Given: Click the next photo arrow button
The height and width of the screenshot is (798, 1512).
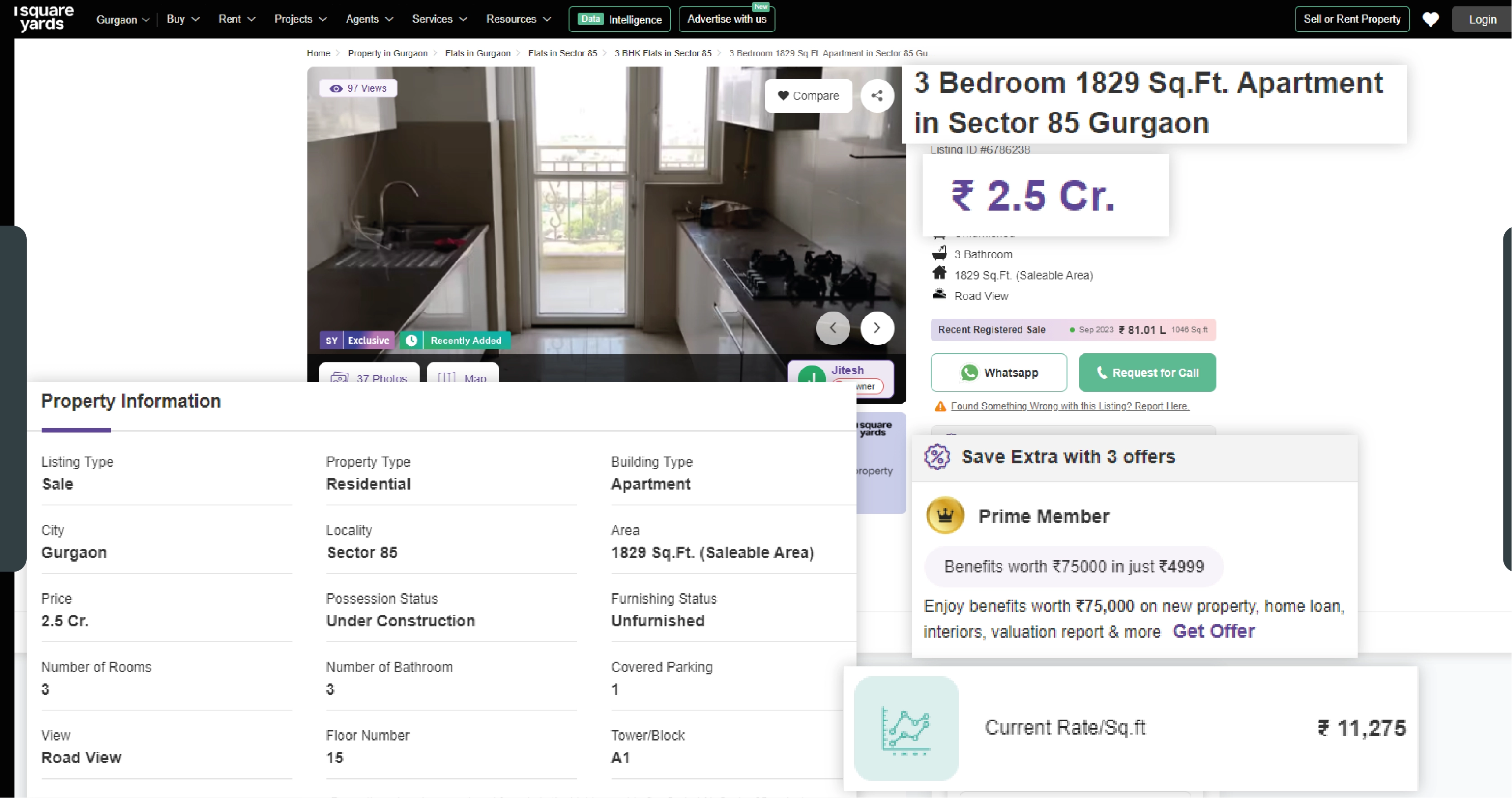Looking at the screenshot, I should tap(876, 327).
